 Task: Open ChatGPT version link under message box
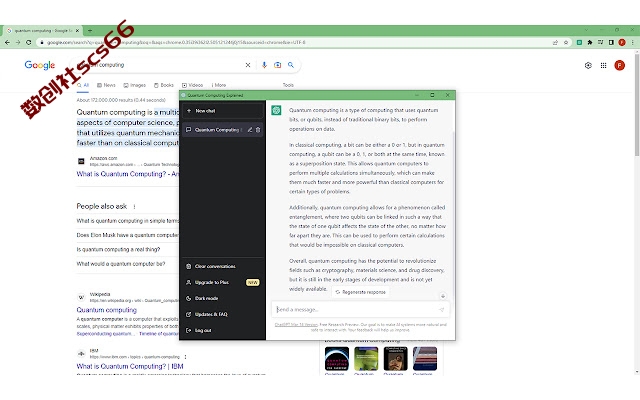tap(296, 324)
